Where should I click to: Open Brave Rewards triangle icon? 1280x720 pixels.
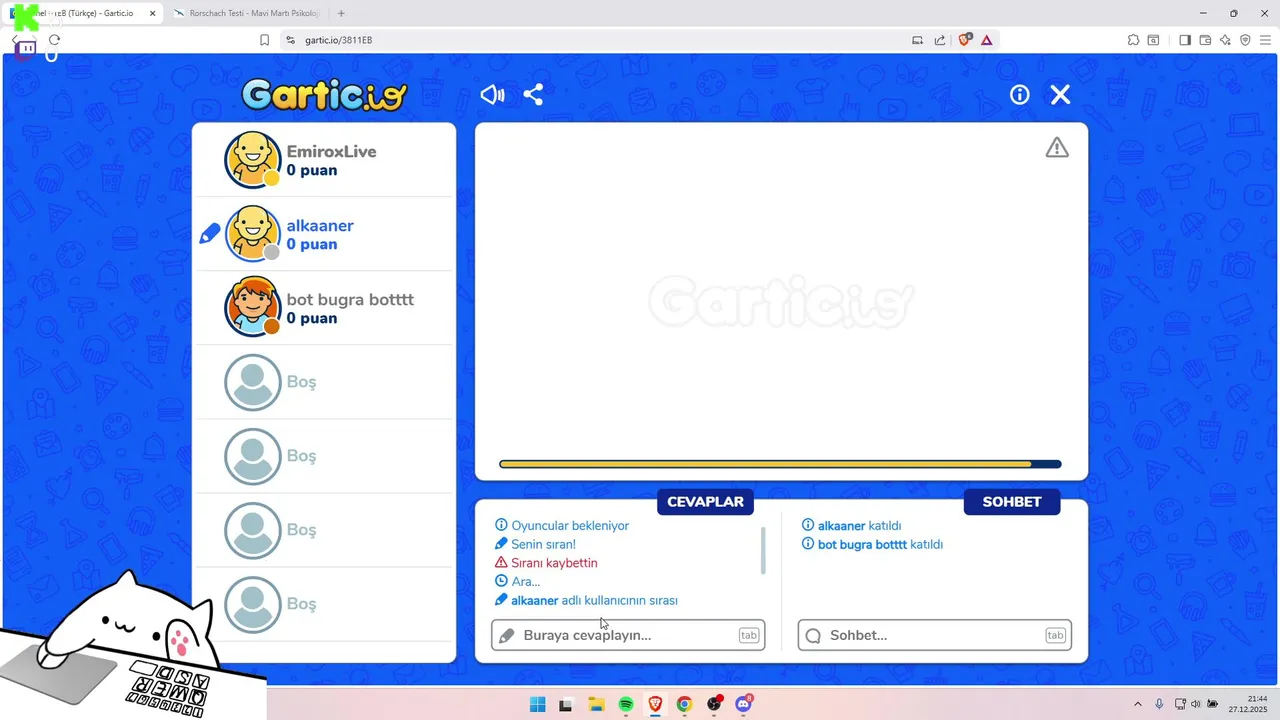pyautogui.click(x=987, y=40)
